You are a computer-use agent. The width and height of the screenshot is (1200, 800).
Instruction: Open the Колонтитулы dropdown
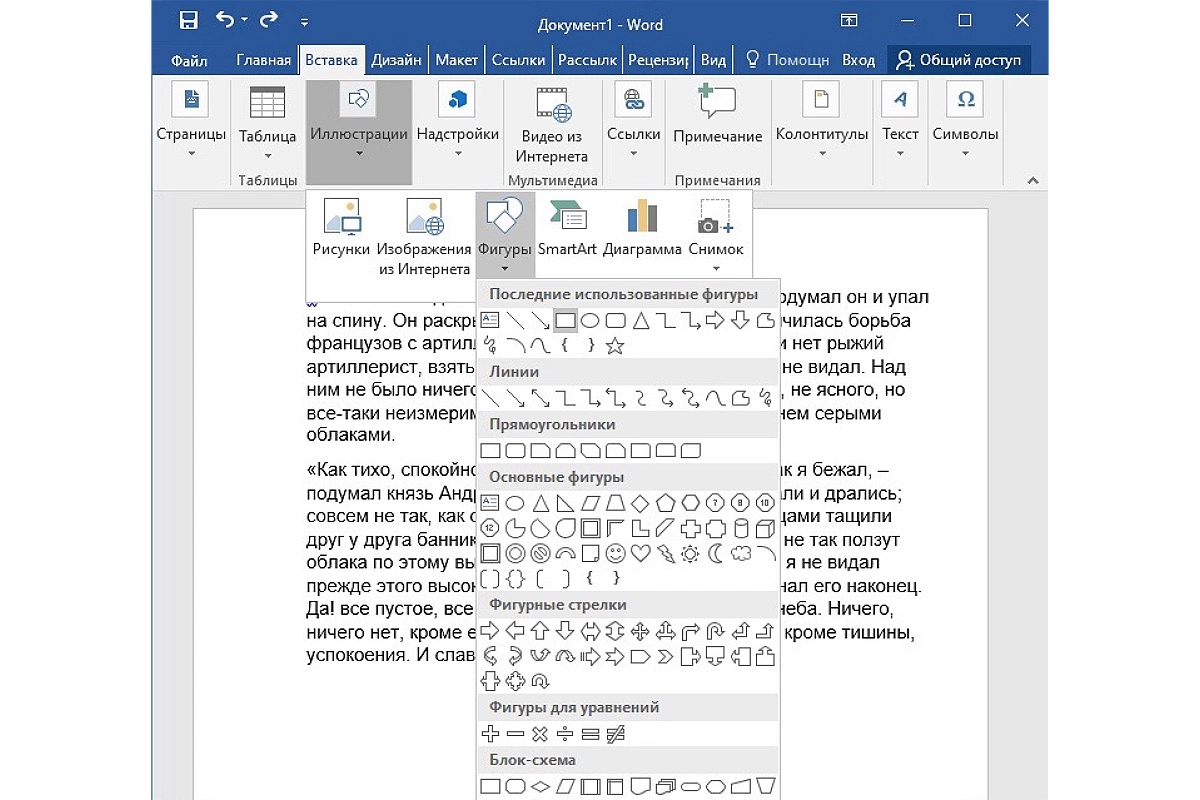click(822, 121)
